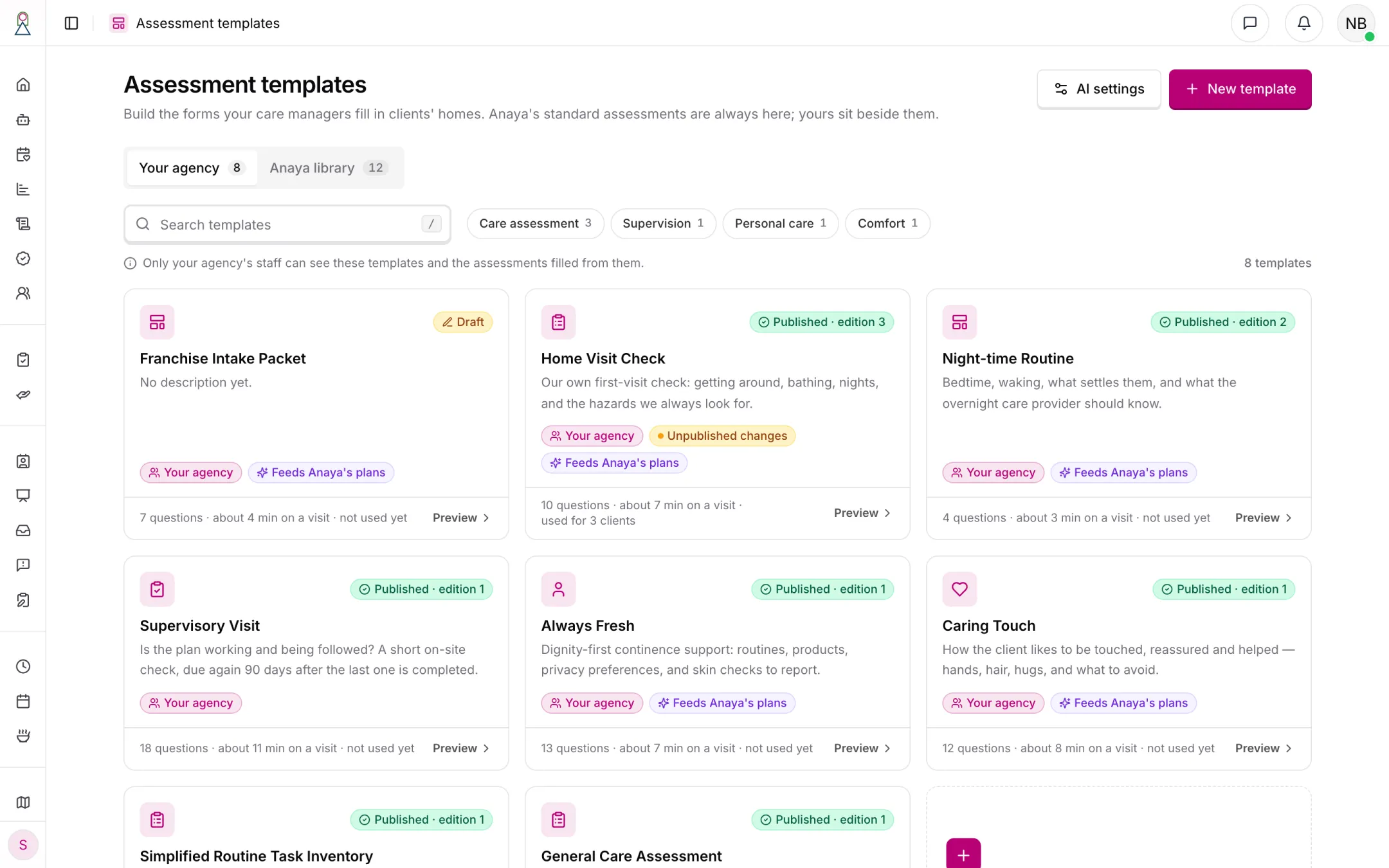
Task: Focus the Search templates field
Action: [287, 224]
